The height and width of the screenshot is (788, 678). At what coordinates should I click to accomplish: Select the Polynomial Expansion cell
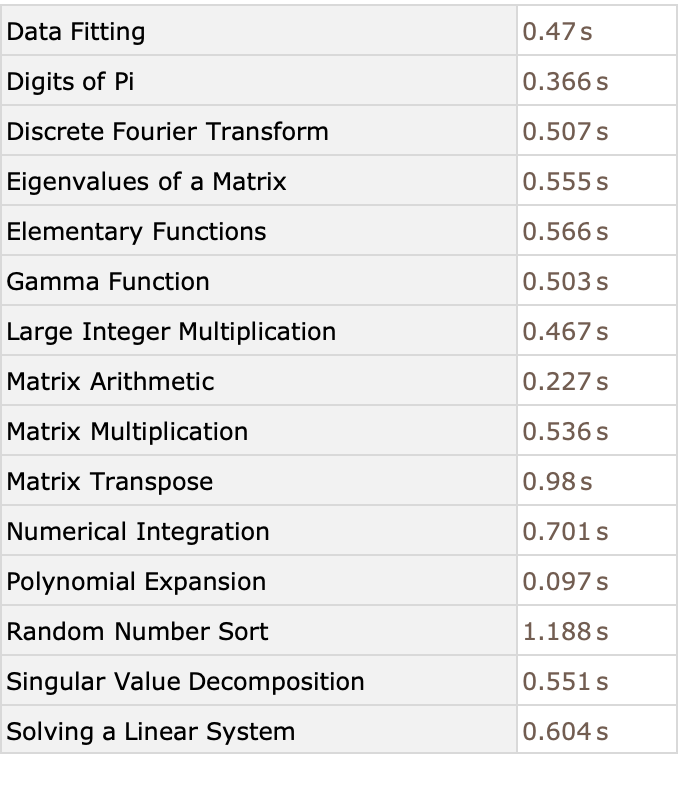coord(136,582)
